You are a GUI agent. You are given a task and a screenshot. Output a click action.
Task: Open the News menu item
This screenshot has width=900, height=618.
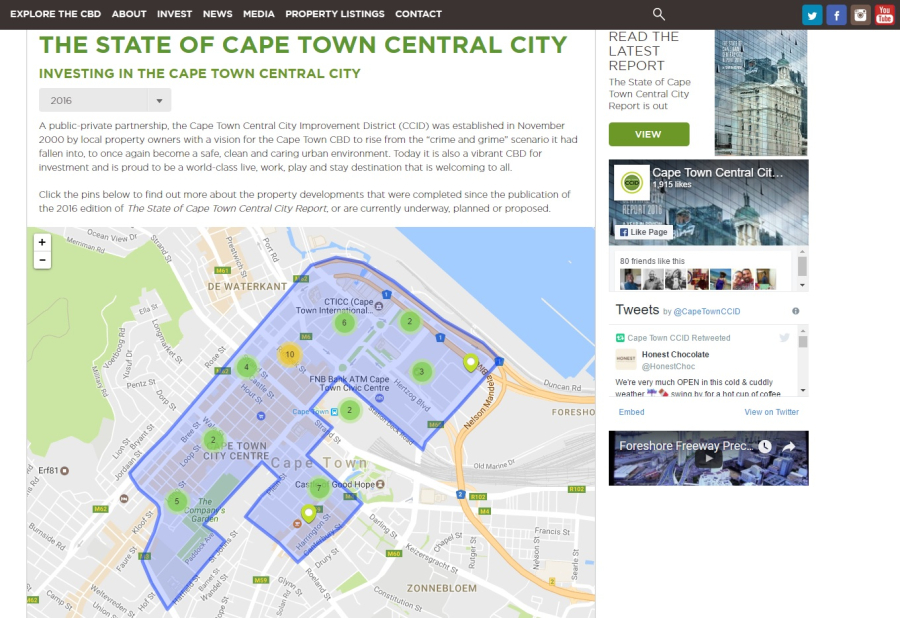[x=218, y=14]
